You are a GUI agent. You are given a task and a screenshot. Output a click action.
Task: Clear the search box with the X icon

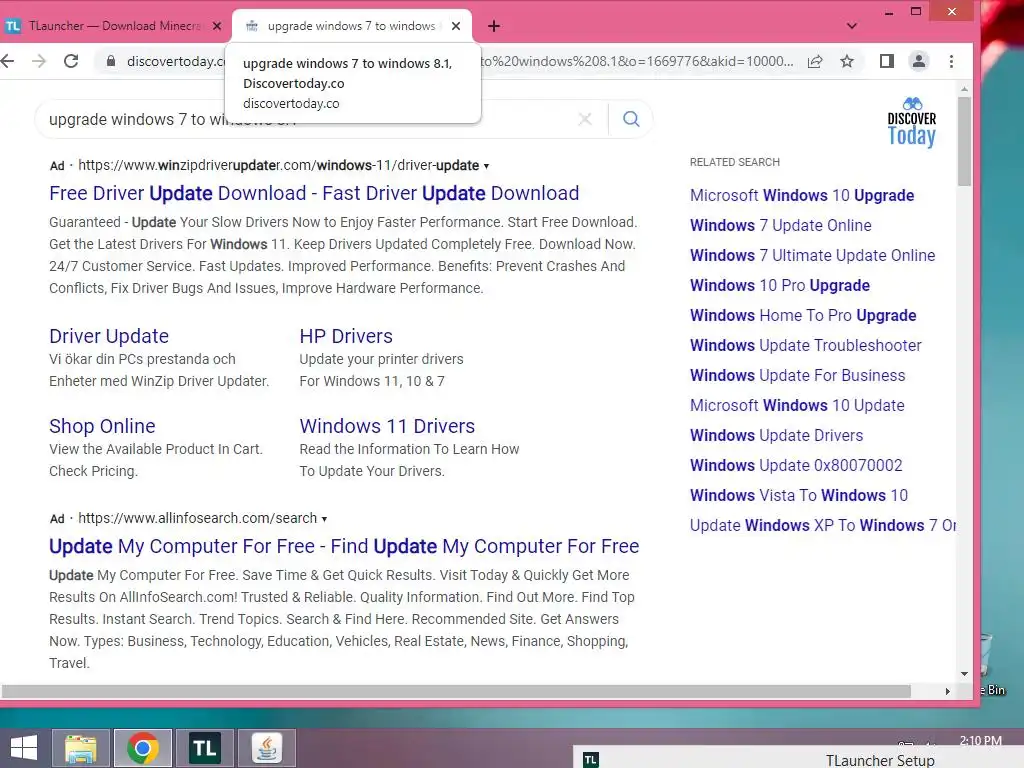585,119
